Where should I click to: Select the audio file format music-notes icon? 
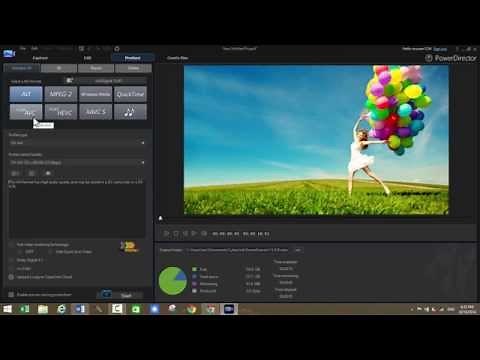coord(130,112)
